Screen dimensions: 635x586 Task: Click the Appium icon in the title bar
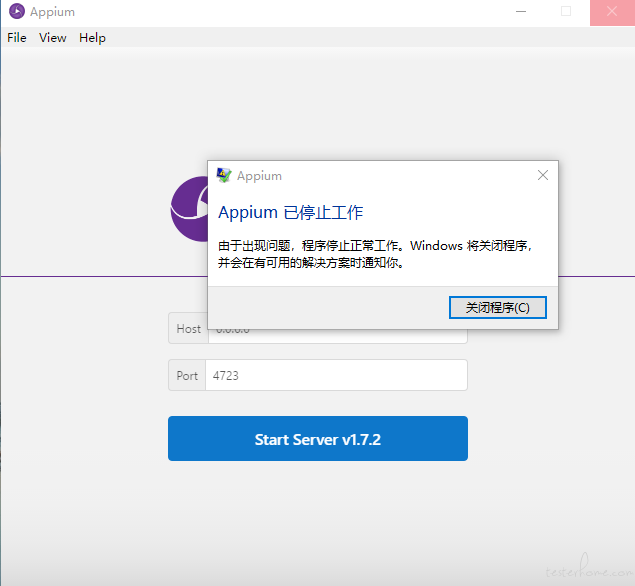click(x=17, y=11)
